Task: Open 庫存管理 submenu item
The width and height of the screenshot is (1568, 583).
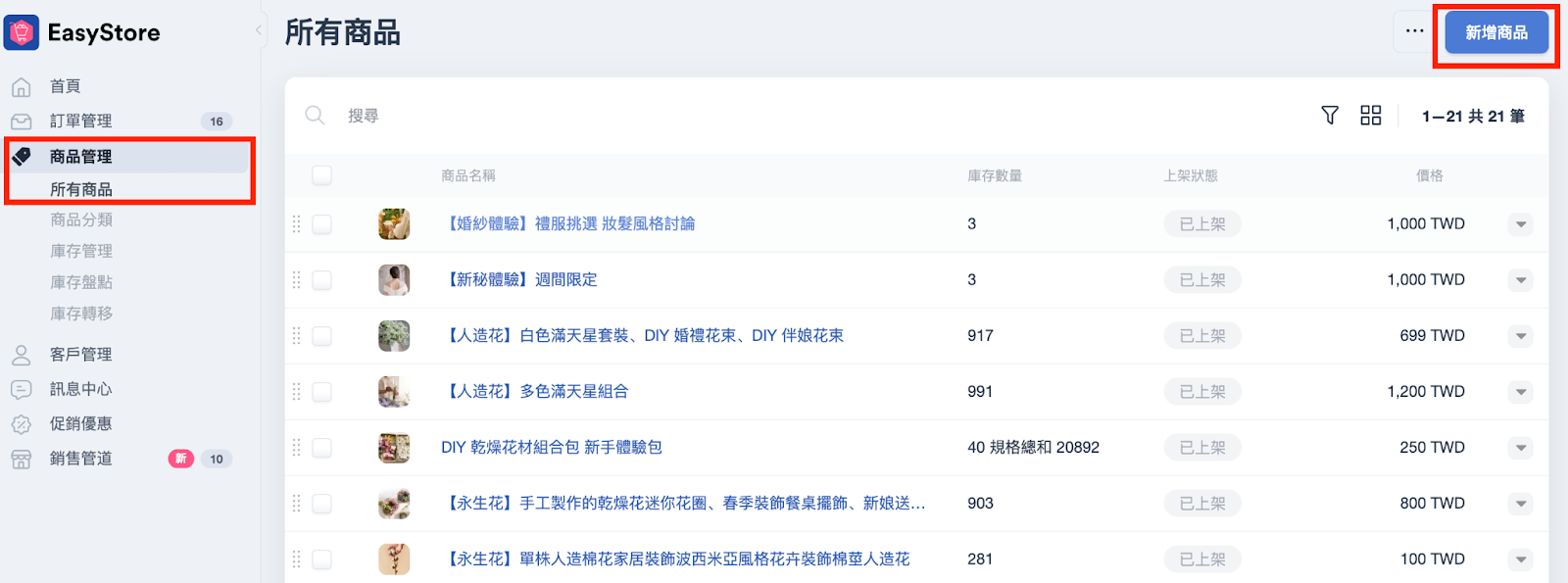Action: tap(81, 251)
